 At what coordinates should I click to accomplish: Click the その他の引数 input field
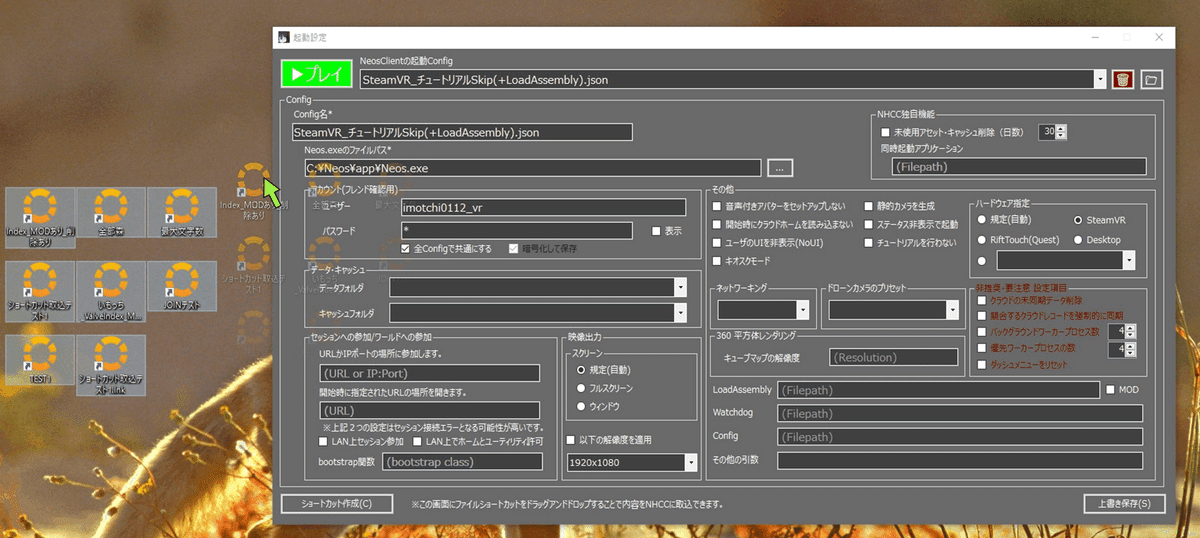point(960,461)
